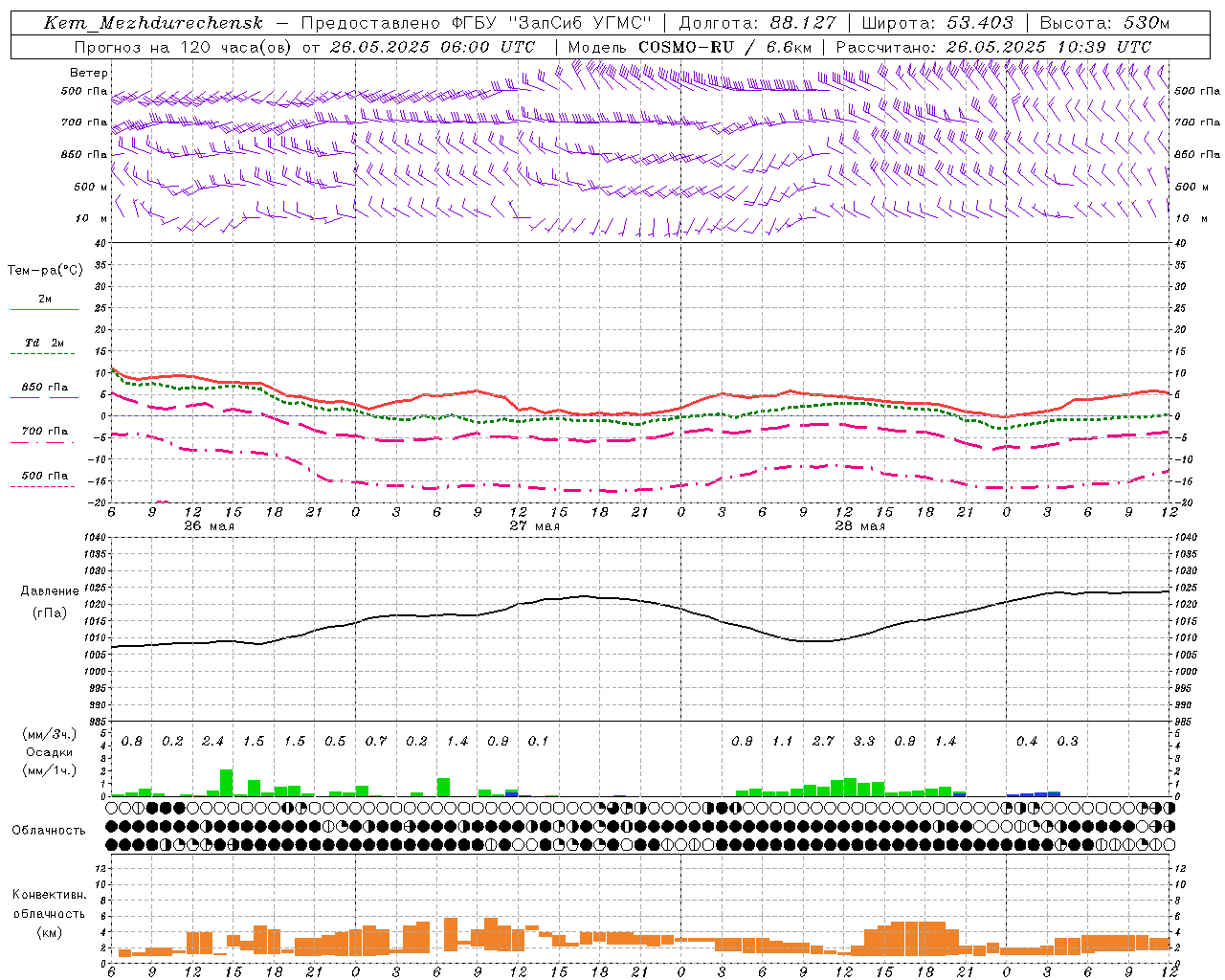Viewport: 1225px width, 980px height.
Task: Click the red 2м legend line
Action: coord(44,309)
